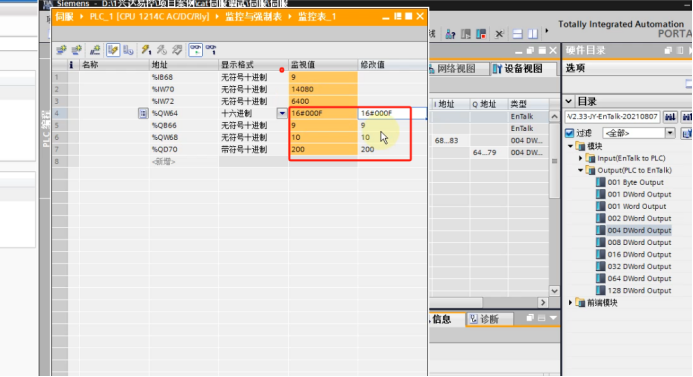
Task: Click the 显示格式 column header
Action: [x=254, y=65]
